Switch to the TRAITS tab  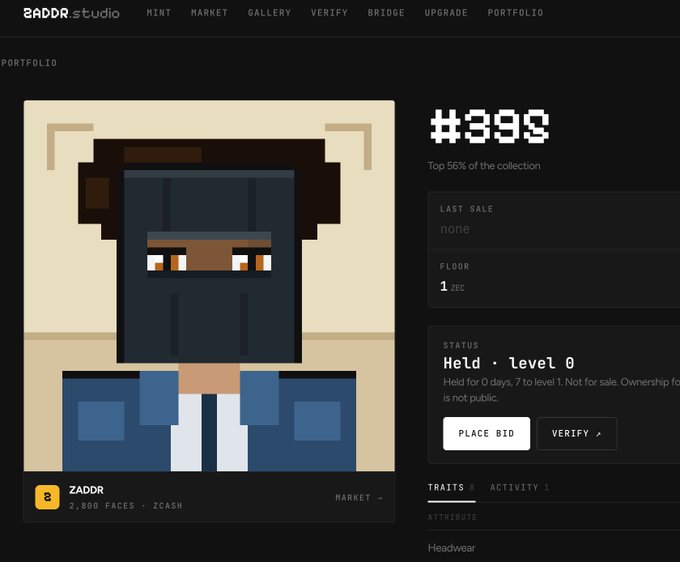click(451, 488)
